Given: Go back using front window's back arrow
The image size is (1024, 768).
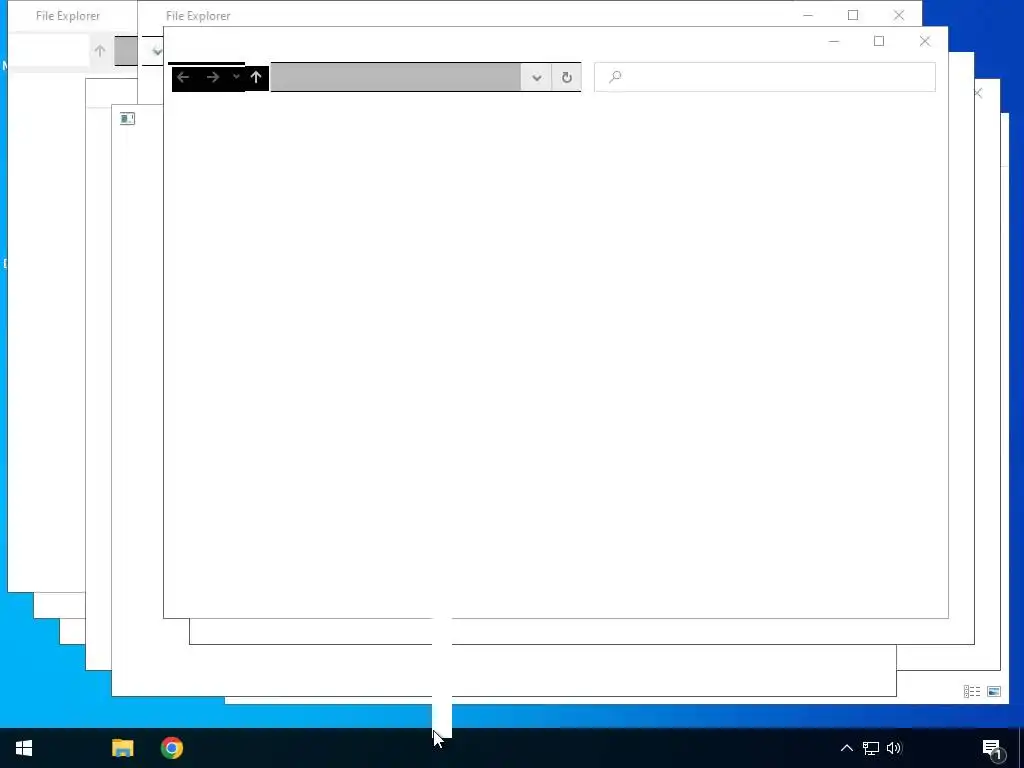Looking at the screenshot, I should pos(183,78).
